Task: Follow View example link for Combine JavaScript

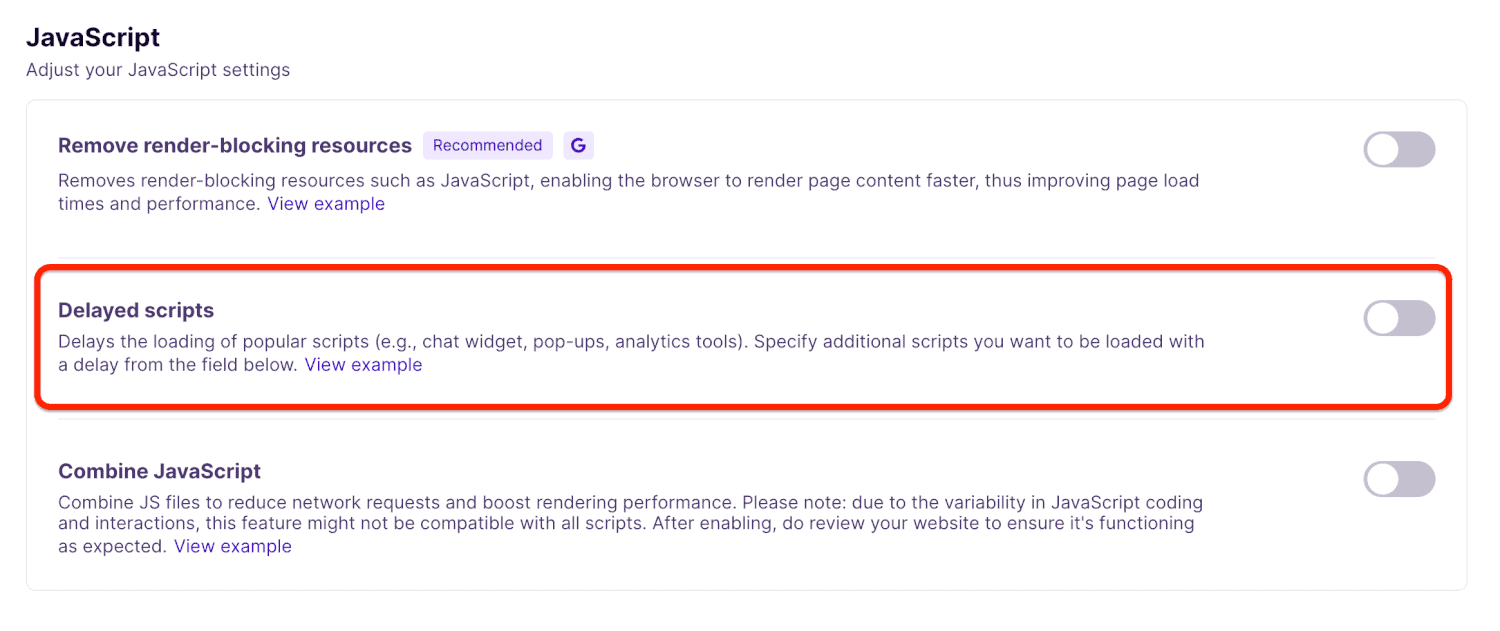Action: click(233, 546)
